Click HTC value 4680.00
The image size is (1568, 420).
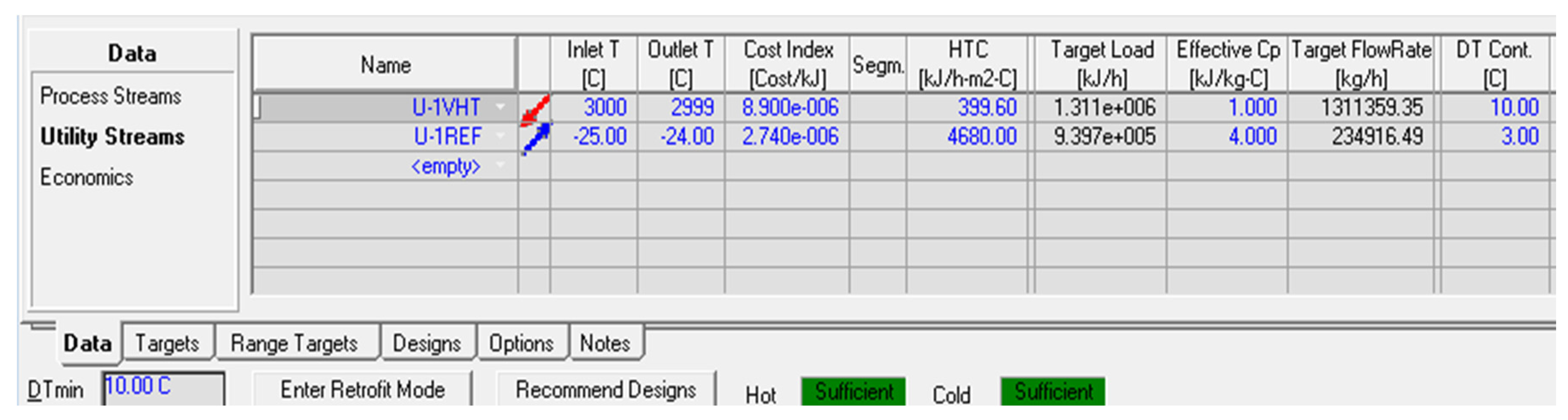coord(982,137)
